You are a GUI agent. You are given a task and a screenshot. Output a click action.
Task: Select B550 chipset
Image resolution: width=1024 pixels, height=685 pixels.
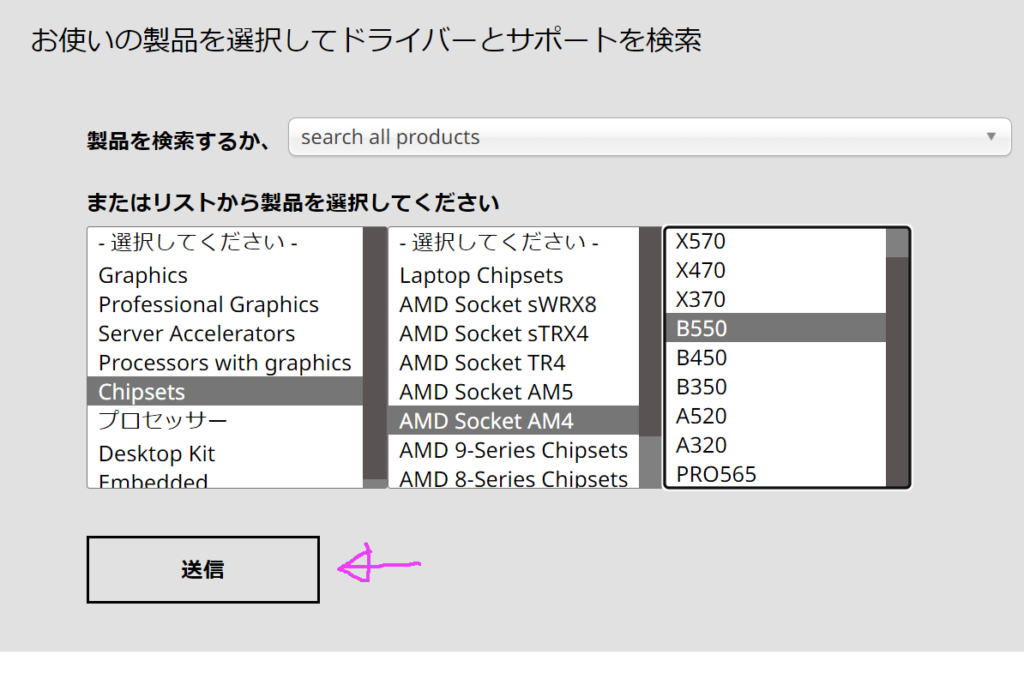pos(776,328)
